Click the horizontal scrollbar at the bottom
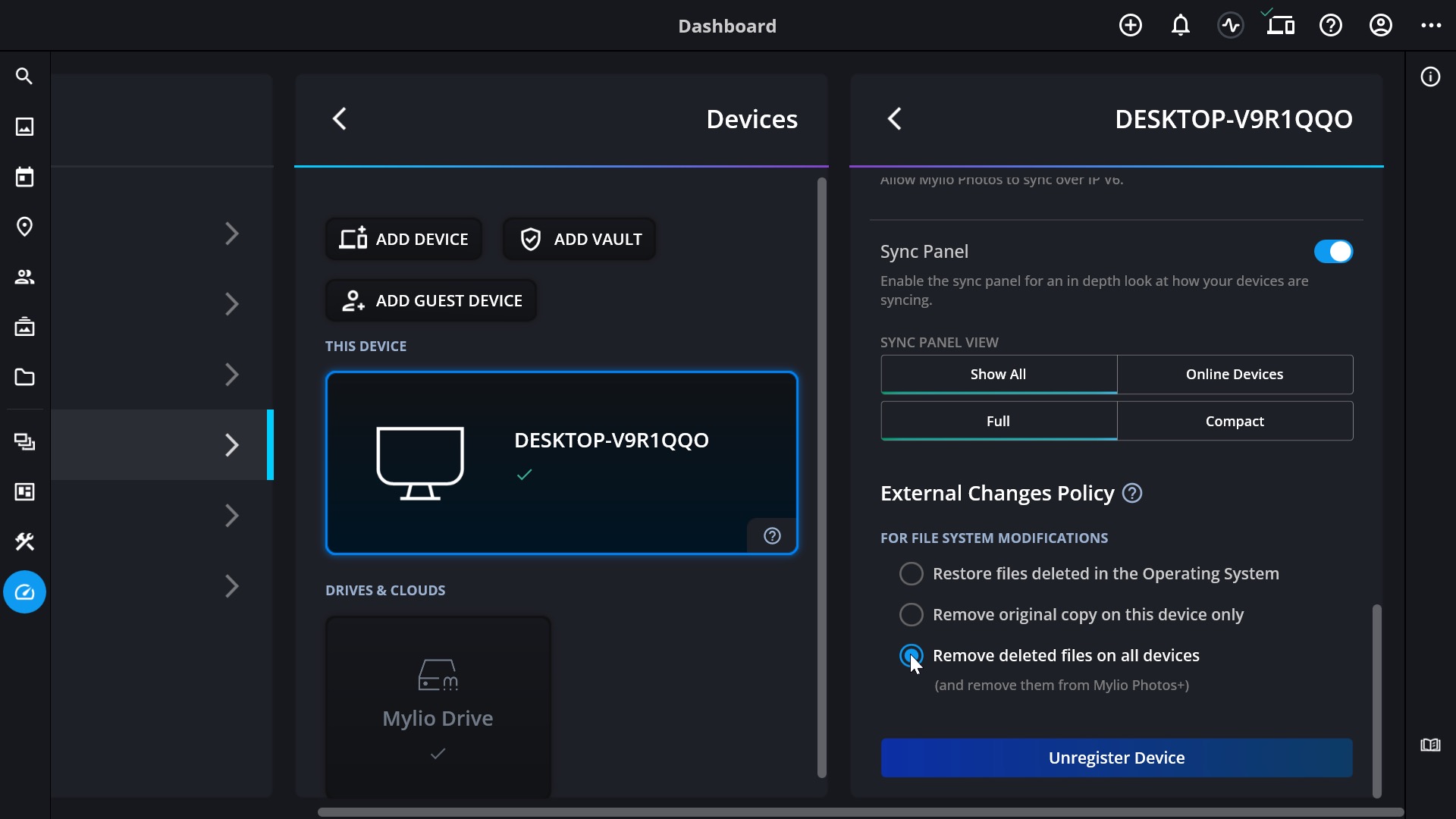 coord(861,812)
